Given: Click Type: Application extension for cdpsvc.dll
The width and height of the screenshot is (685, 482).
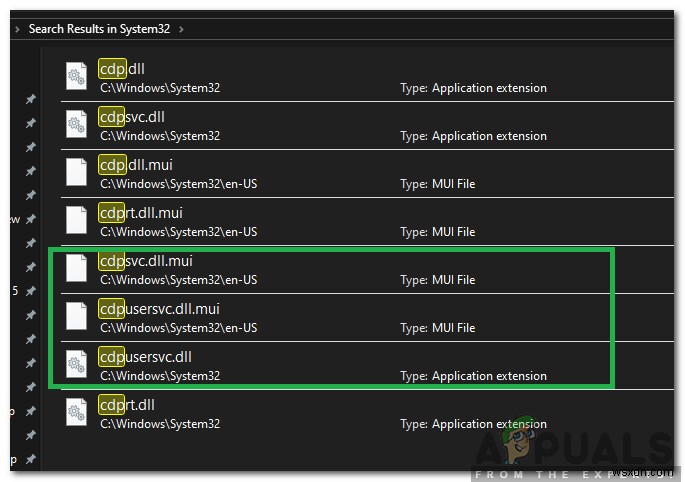Looking at the screenshot, I should pyautogui.click(x=474, y=136).
